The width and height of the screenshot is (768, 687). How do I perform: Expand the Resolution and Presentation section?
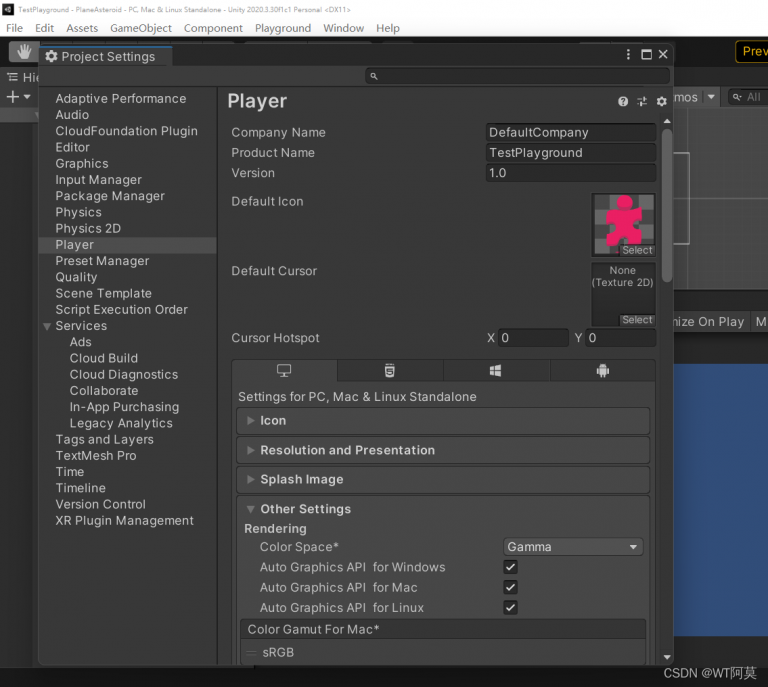click(347, 450)
